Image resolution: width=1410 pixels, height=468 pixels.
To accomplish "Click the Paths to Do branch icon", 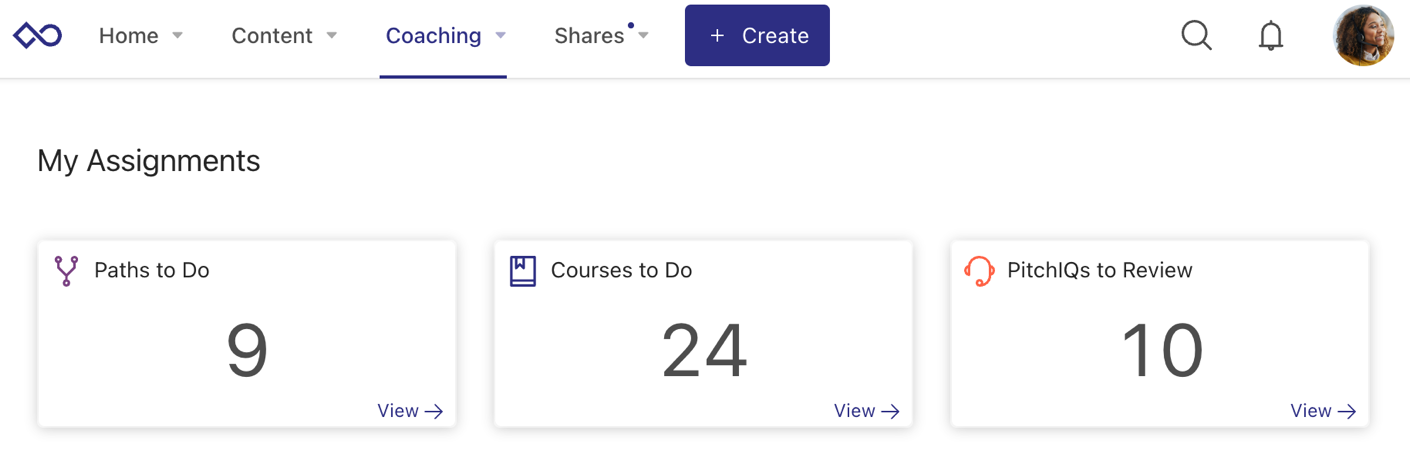I will [x=66, y=271].
